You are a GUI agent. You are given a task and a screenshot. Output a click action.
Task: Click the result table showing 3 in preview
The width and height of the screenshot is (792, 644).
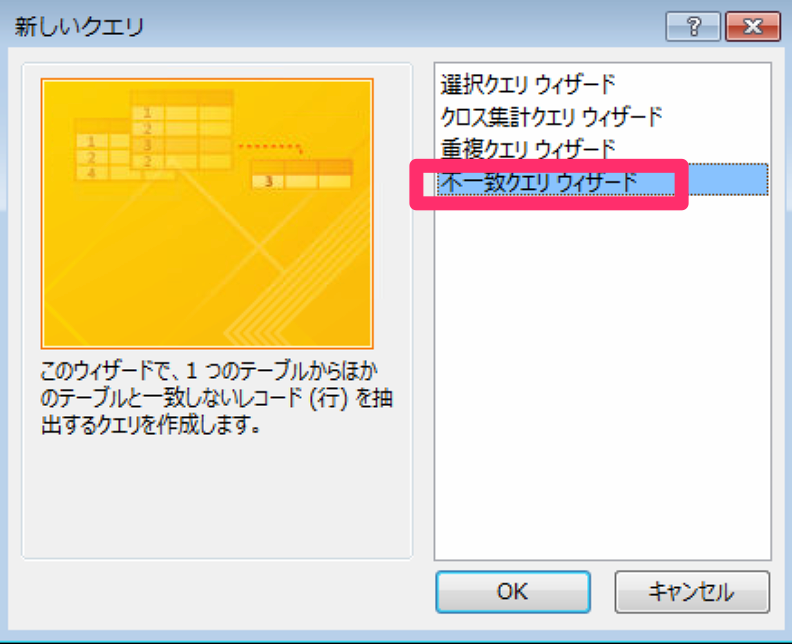point(302,175)
